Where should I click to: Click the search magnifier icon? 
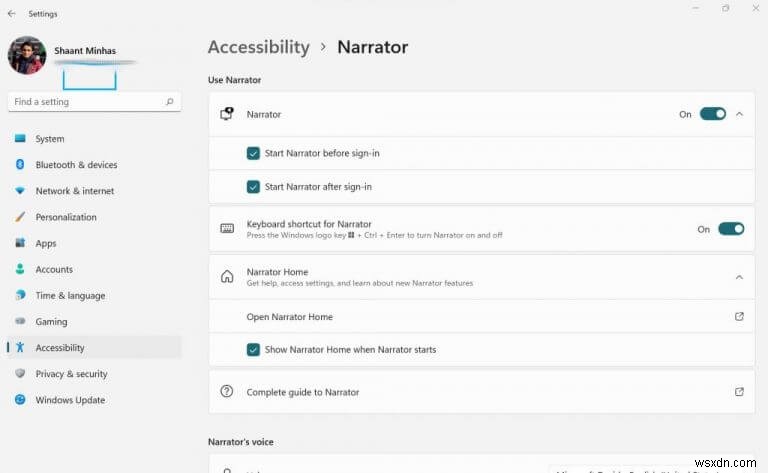[x=170, y=101]
